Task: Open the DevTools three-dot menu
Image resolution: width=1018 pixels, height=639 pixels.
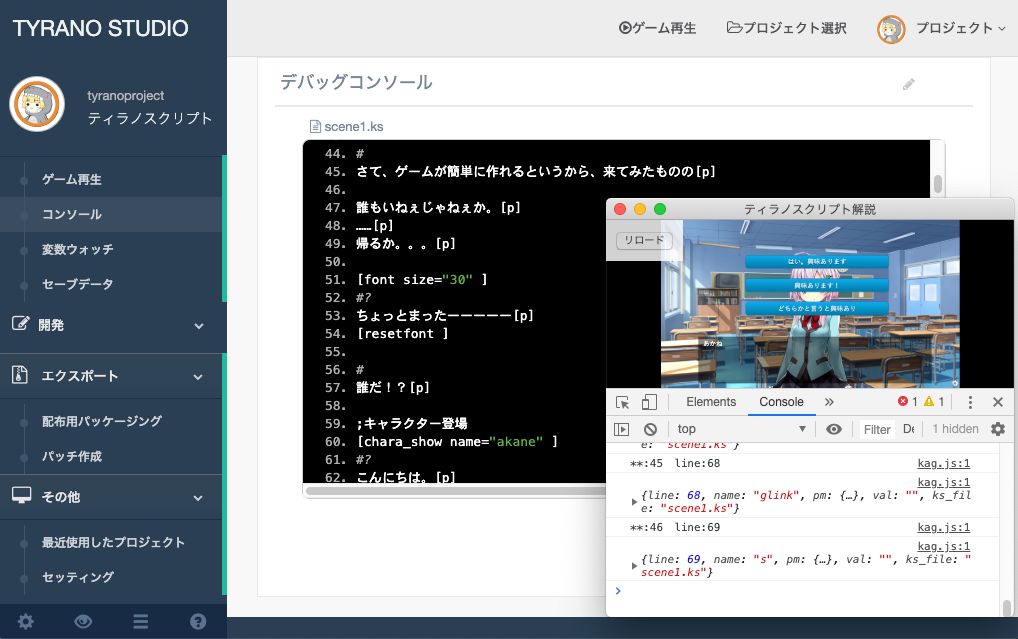Action: (970, 402)
